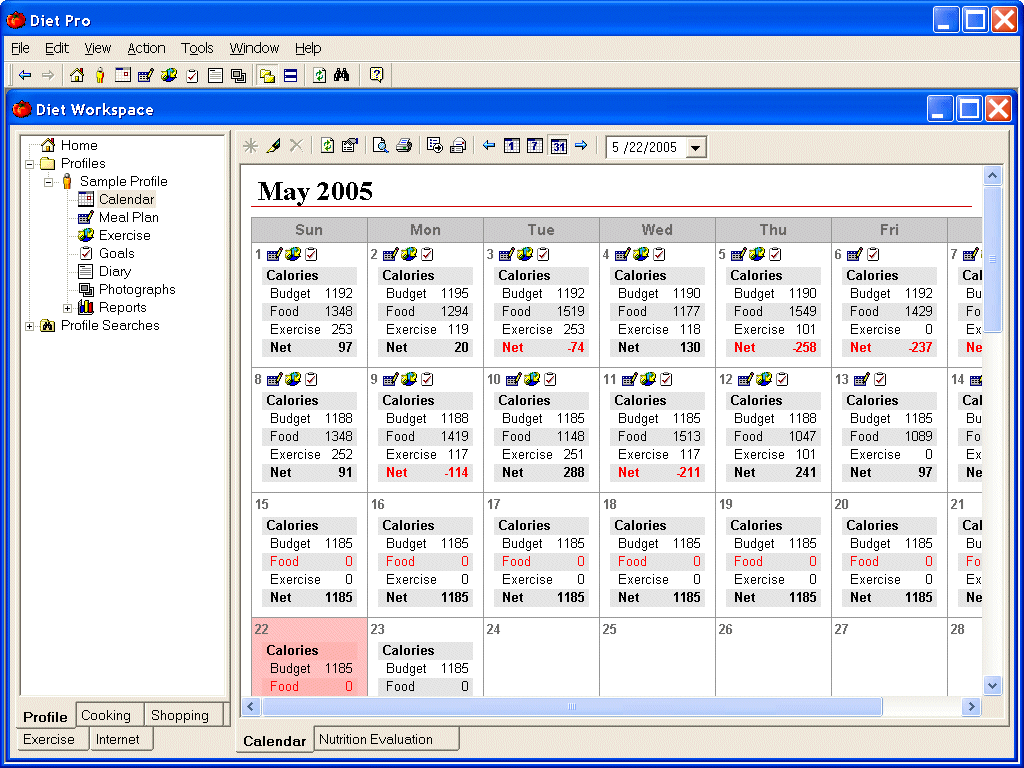Click the calendar vertical scrollbar down arrow

[x=993, y=685]
